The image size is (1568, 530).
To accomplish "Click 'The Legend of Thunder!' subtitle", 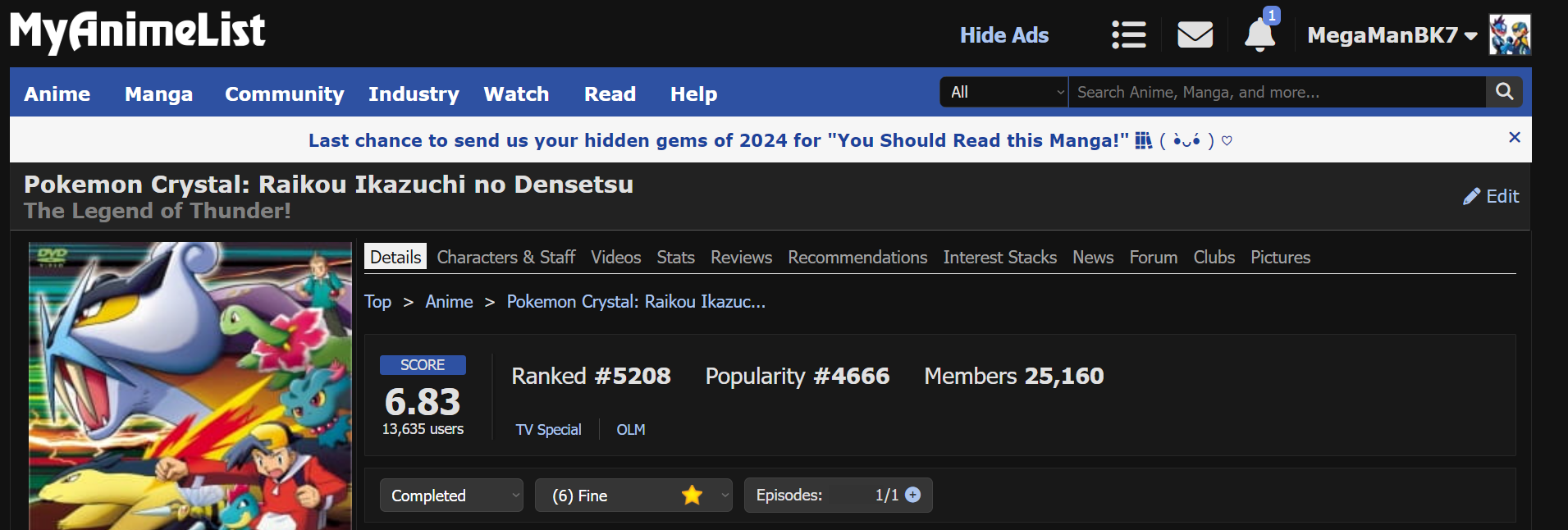I will 158,211.
